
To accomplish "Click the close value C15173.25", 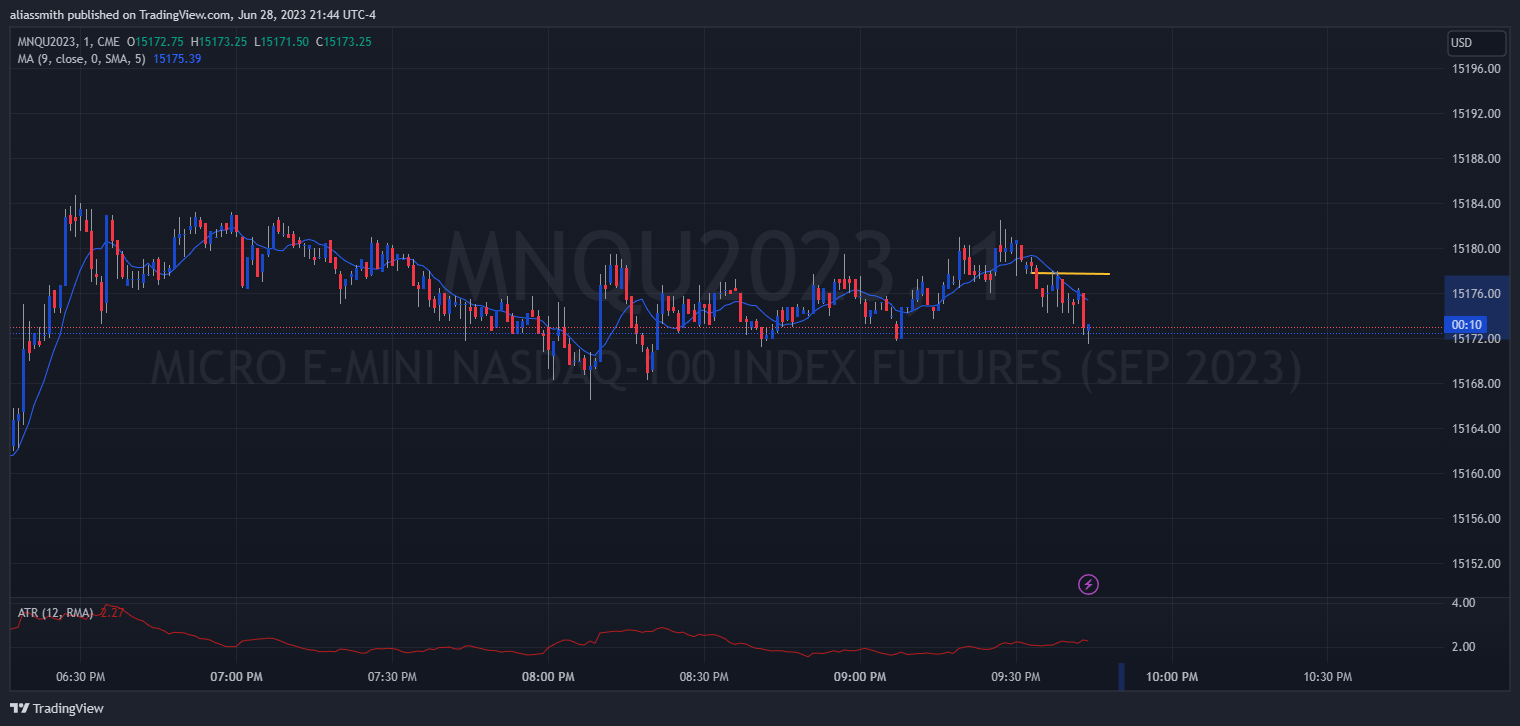I will (344, 41).
